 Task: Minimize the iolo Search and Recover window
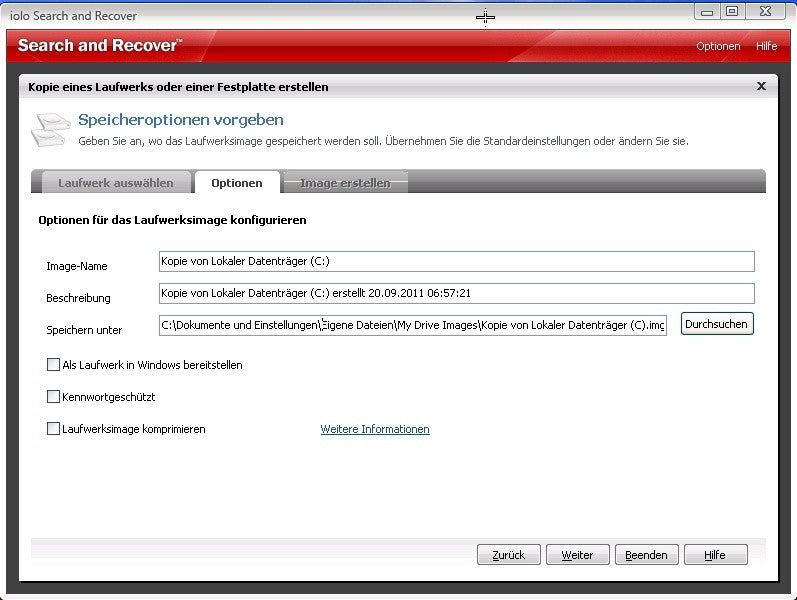click(x=707, y=12)
